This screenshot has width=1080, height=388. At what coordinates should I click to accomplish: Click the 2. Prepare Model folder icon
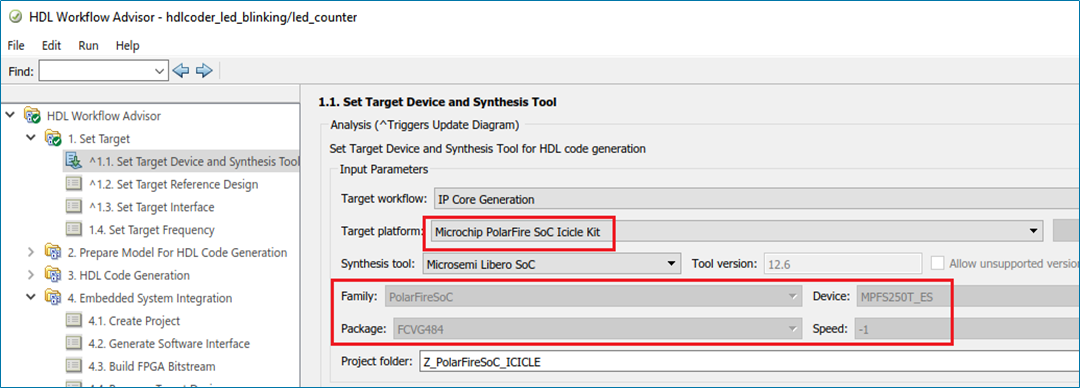[x=53, y=252]
